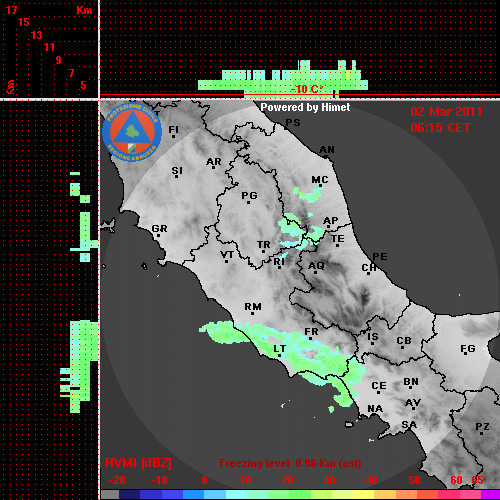Click the NA city label on map

pyautogui.click(x=375, y=408)
